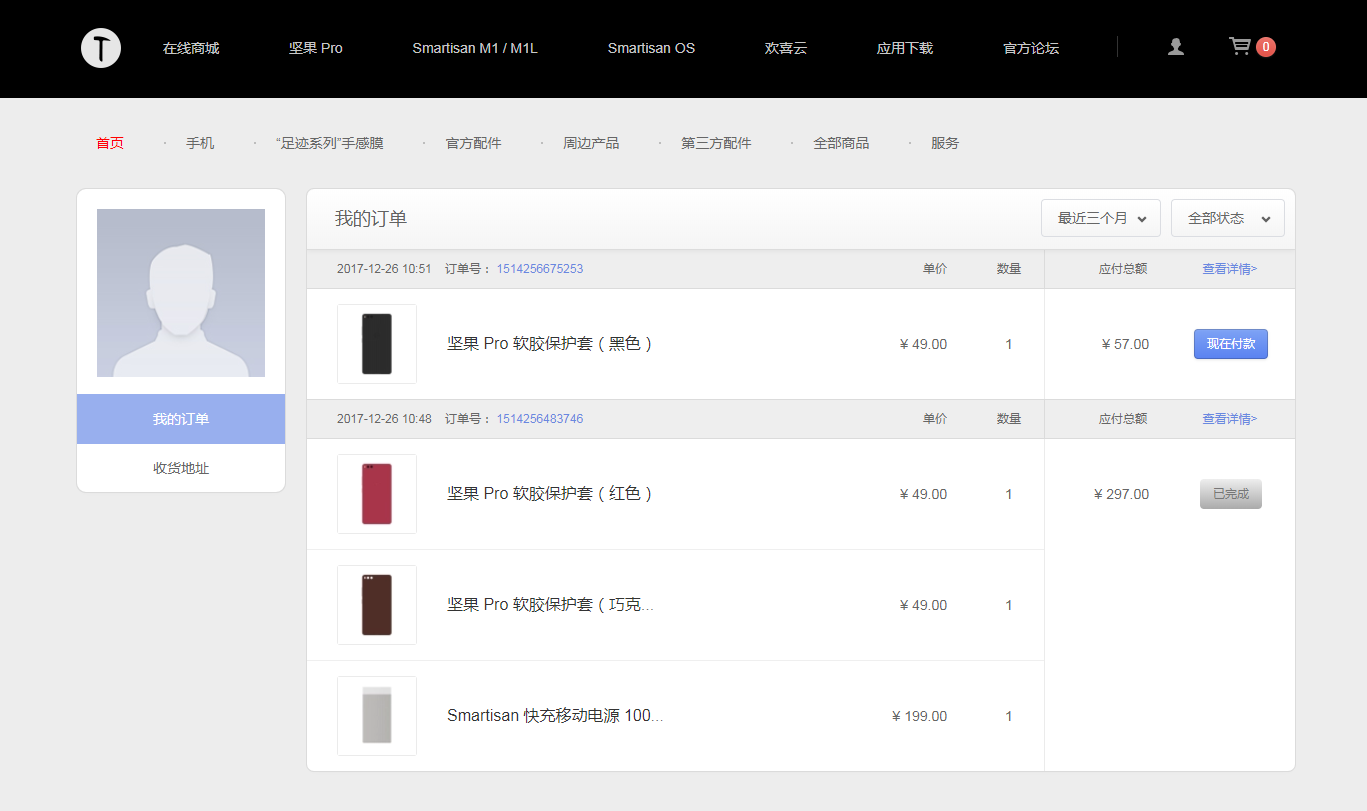The image size is (1367, 811).
Task: Visit 官方论坛 from top navigation
Action: click(1031, 48)
